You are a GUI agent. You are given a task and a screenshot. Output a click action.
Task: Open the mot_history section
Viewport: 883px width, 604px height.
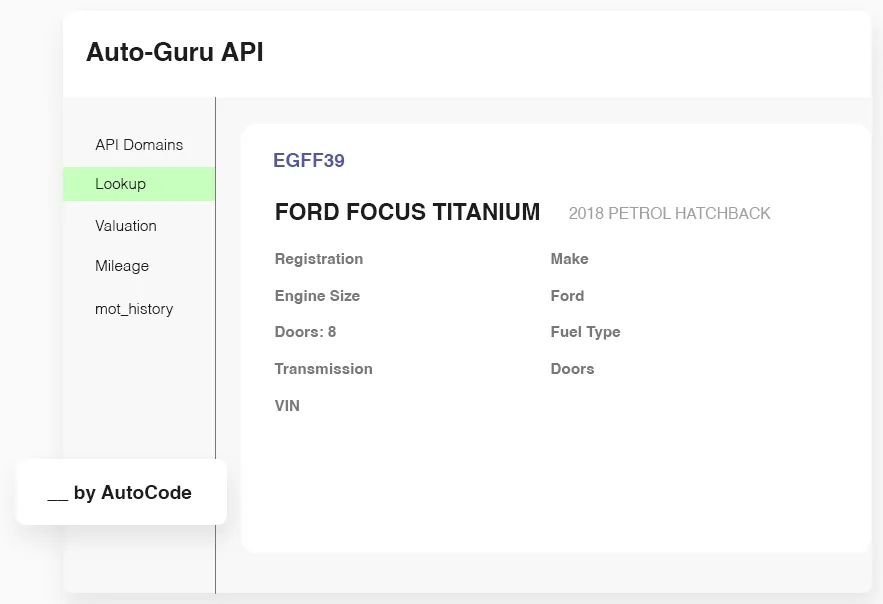pos(134,309)
